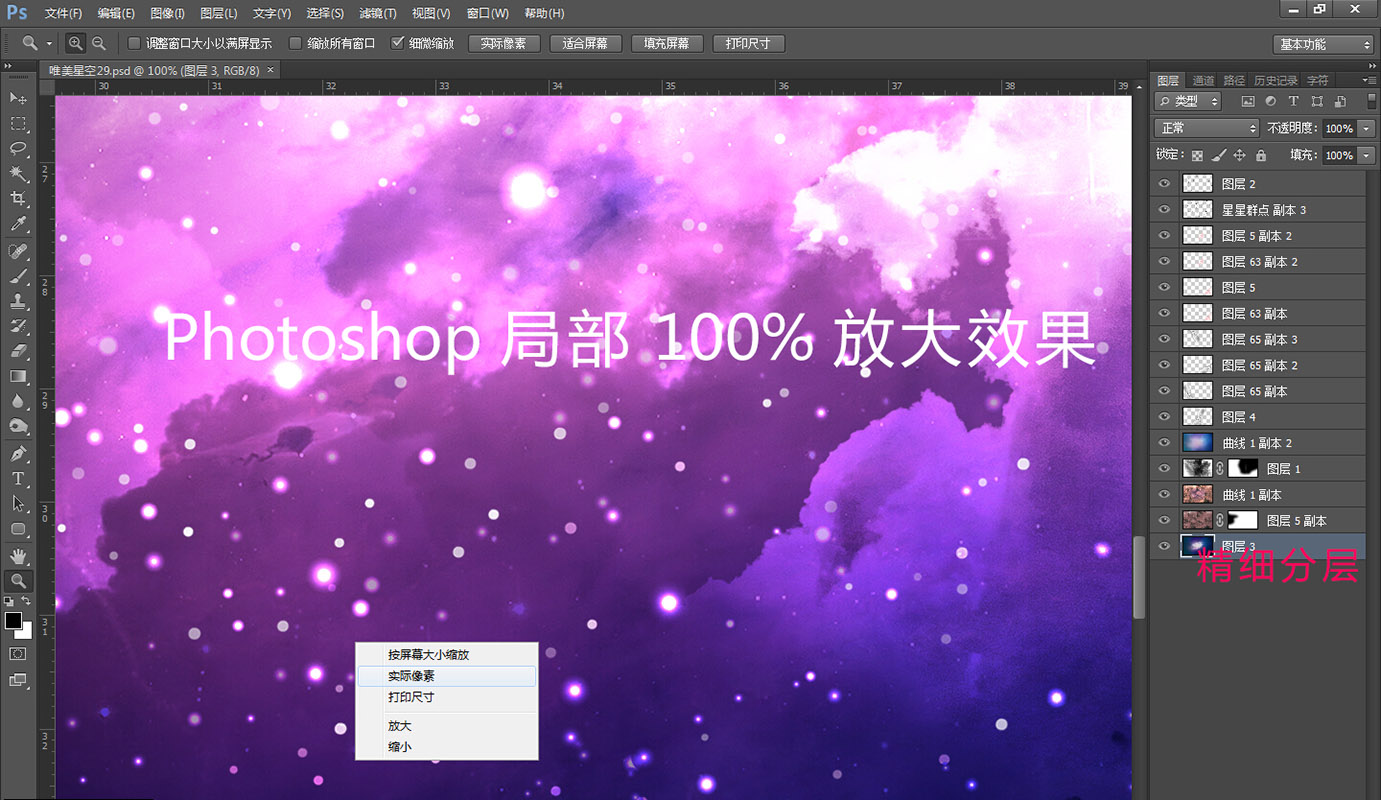Click the screen mode icon
Viewport: 1381px width, 800px height.
(18, 680)
